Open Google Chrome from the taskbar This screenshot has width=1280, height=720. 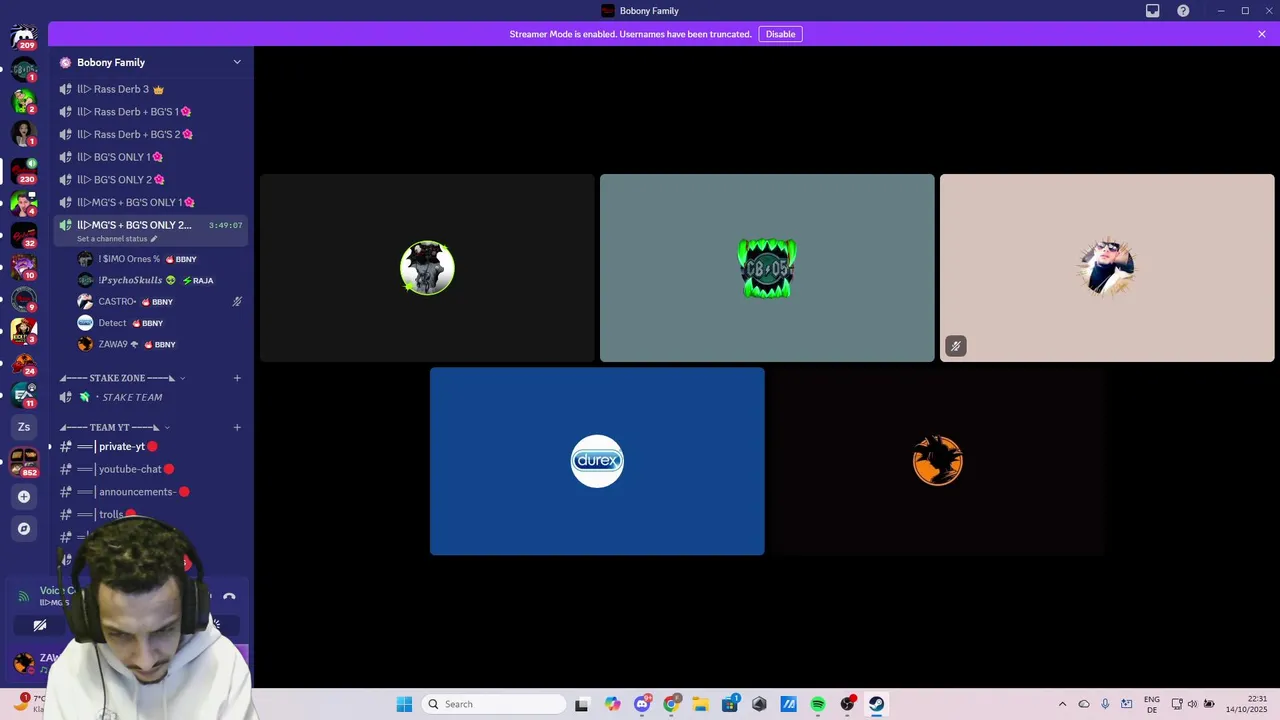tap(671, 704)
